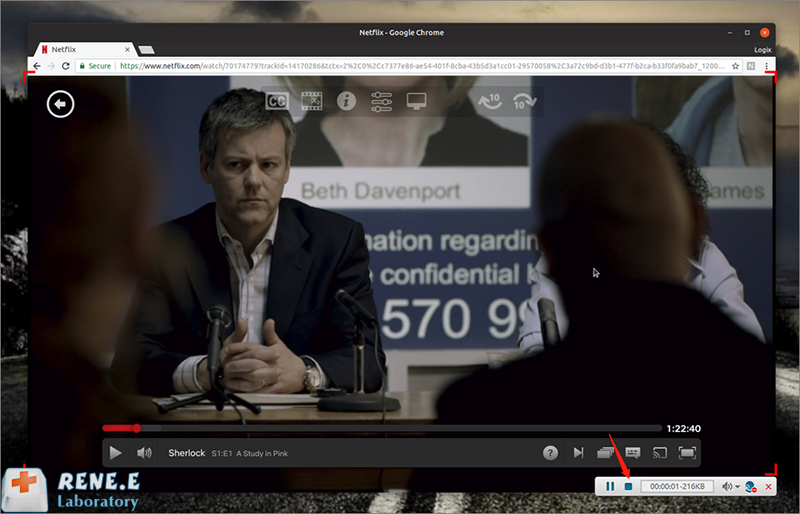
Task: Click the monitor display icon
Action: pyautogui.click(x=416, y=101)
